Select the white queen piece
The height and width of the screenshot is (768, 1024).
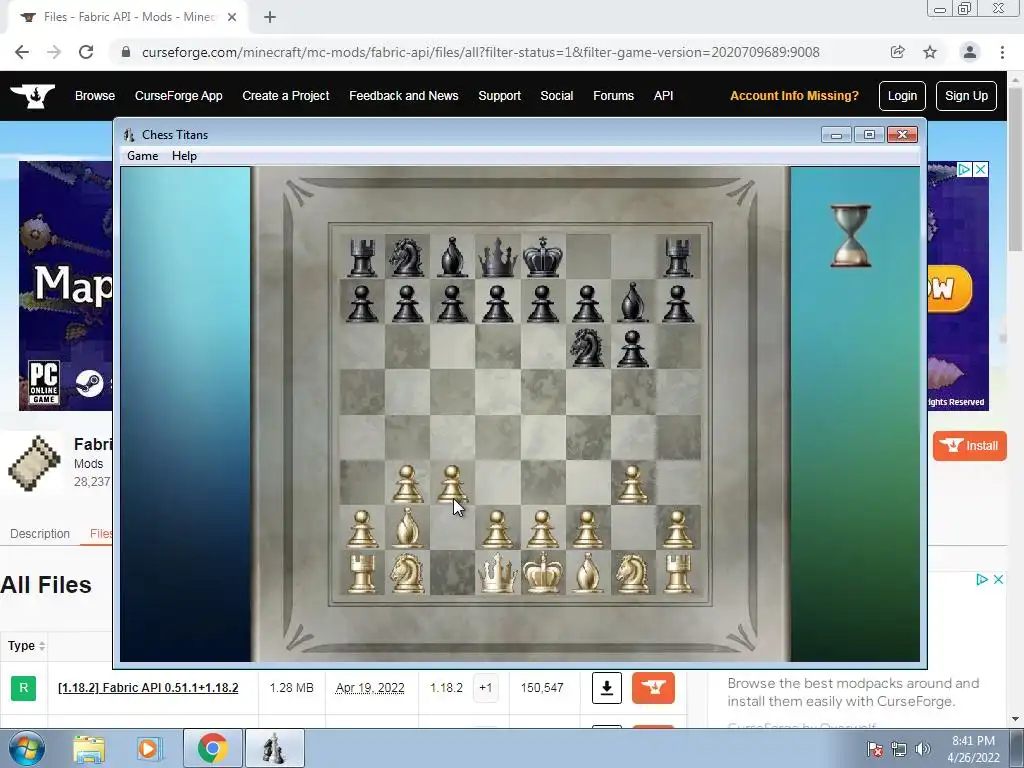pos(498,573)
